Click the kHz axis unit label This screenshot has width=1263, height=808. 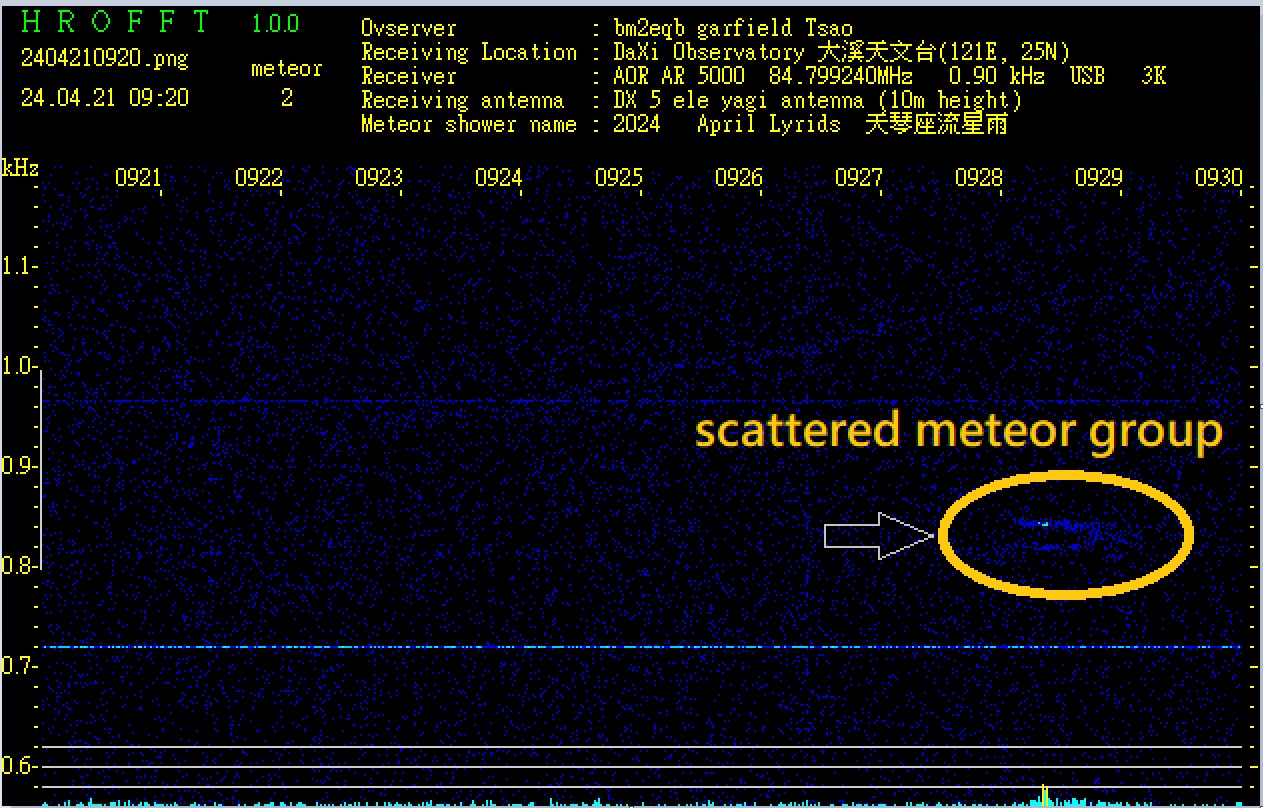20,168
